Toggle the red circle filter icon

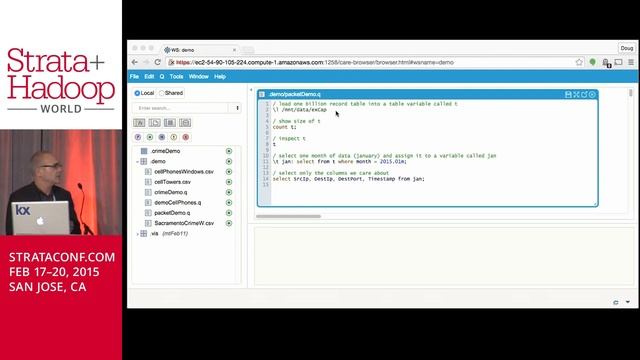[x=186, y=137]
